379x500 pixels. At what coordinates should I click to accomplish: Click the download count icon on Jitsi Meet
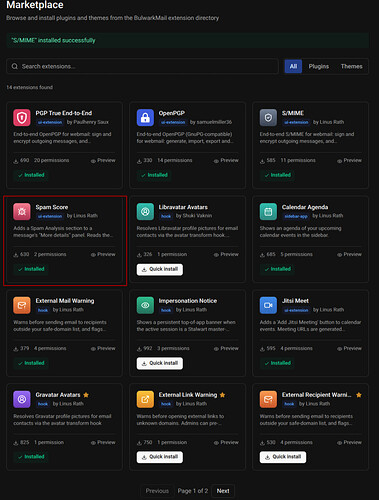(x=262, y=349)
